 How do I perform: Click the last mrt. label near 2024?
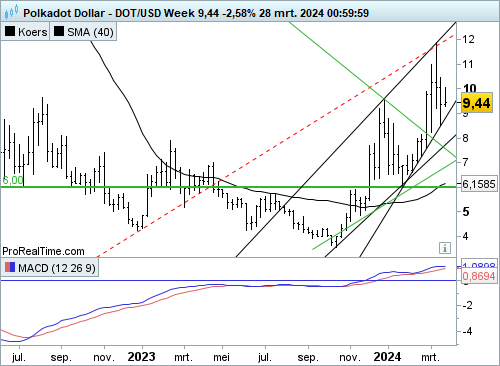(431, 357)
